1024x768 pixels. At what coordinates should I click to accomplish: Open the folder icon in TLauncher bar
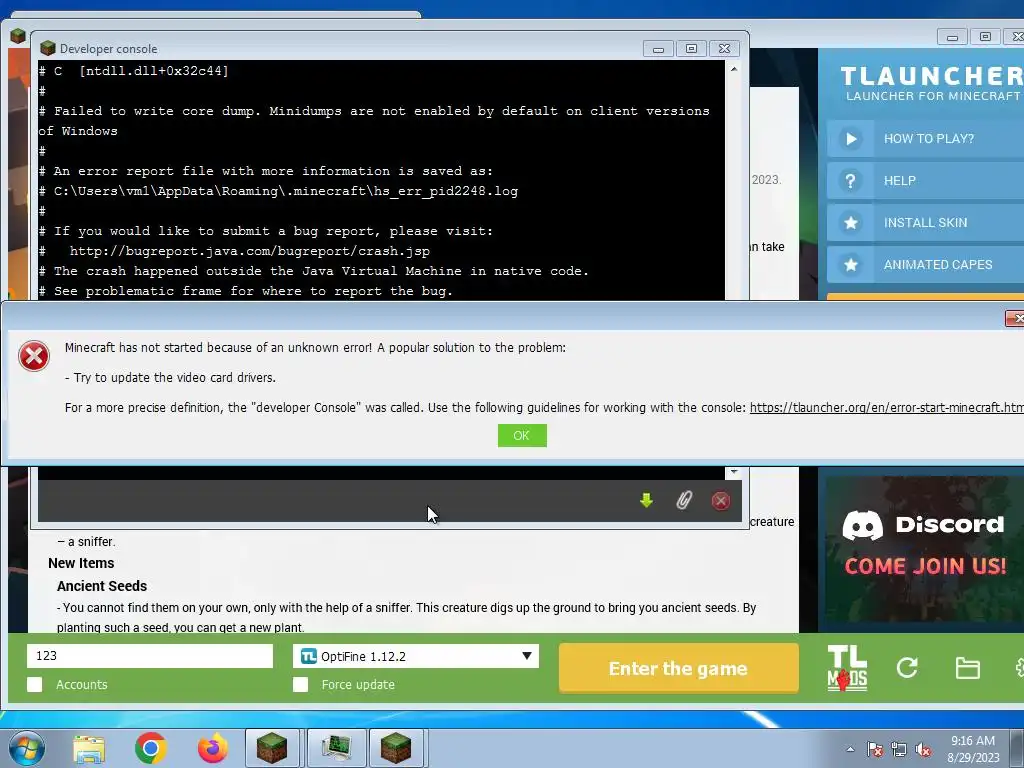click(x=967, y=668)
